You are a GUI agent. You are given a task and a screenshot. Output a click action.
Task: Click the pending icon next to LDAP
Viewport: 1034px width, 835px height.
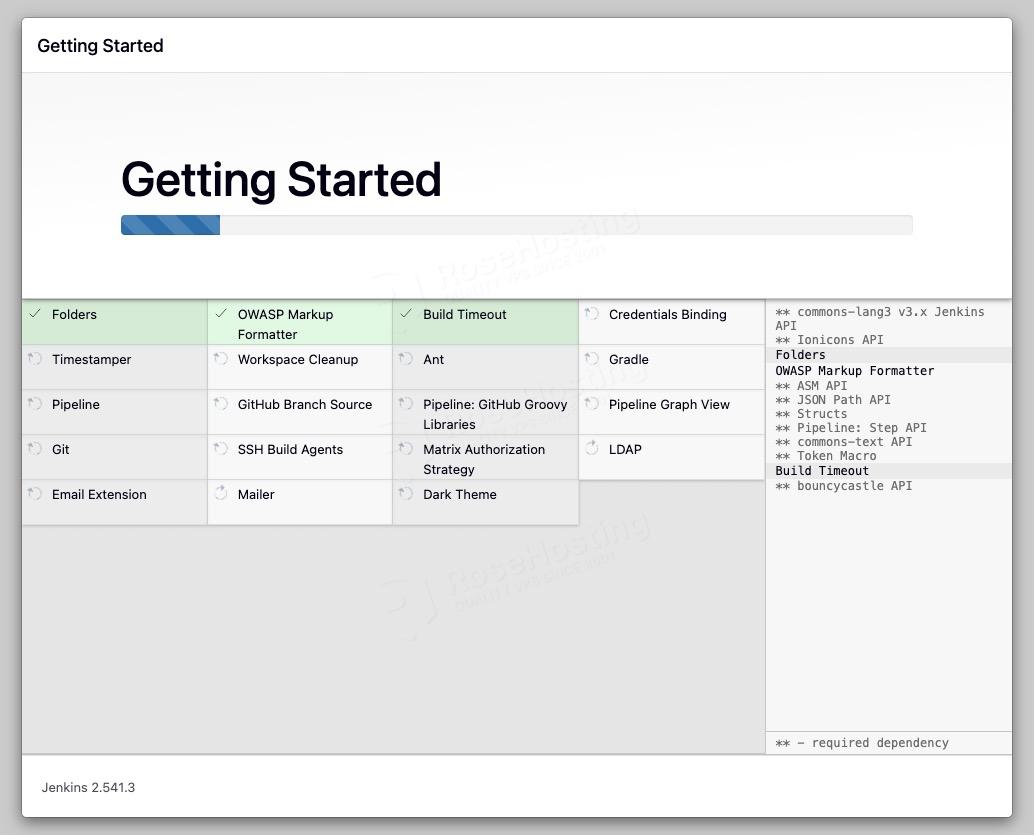click(592, 448)
